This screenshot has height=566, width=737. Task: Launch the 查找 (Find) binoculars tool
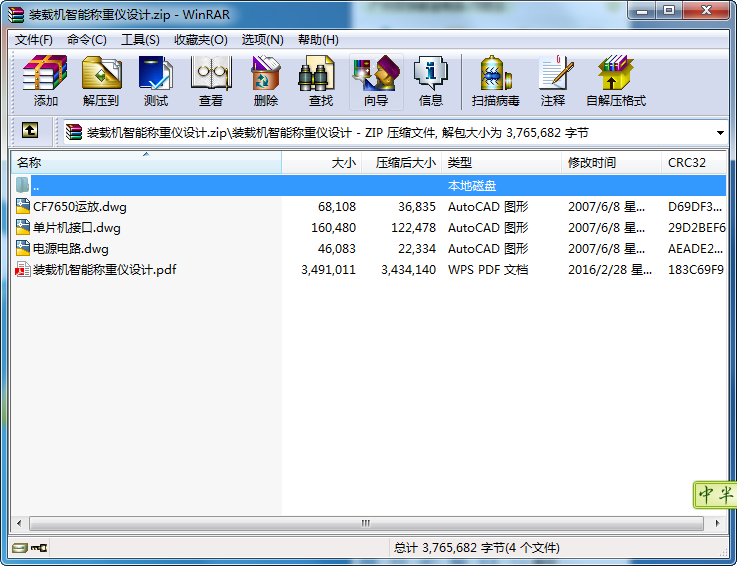tap(320, 81)
